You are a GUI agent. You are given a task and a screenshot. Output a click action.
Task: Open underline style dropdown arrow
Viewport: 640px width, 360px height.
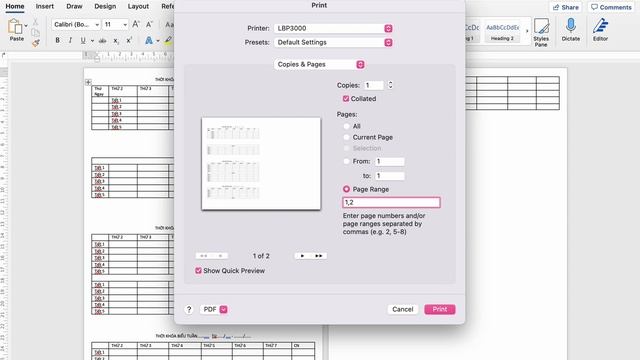[92, 40]
